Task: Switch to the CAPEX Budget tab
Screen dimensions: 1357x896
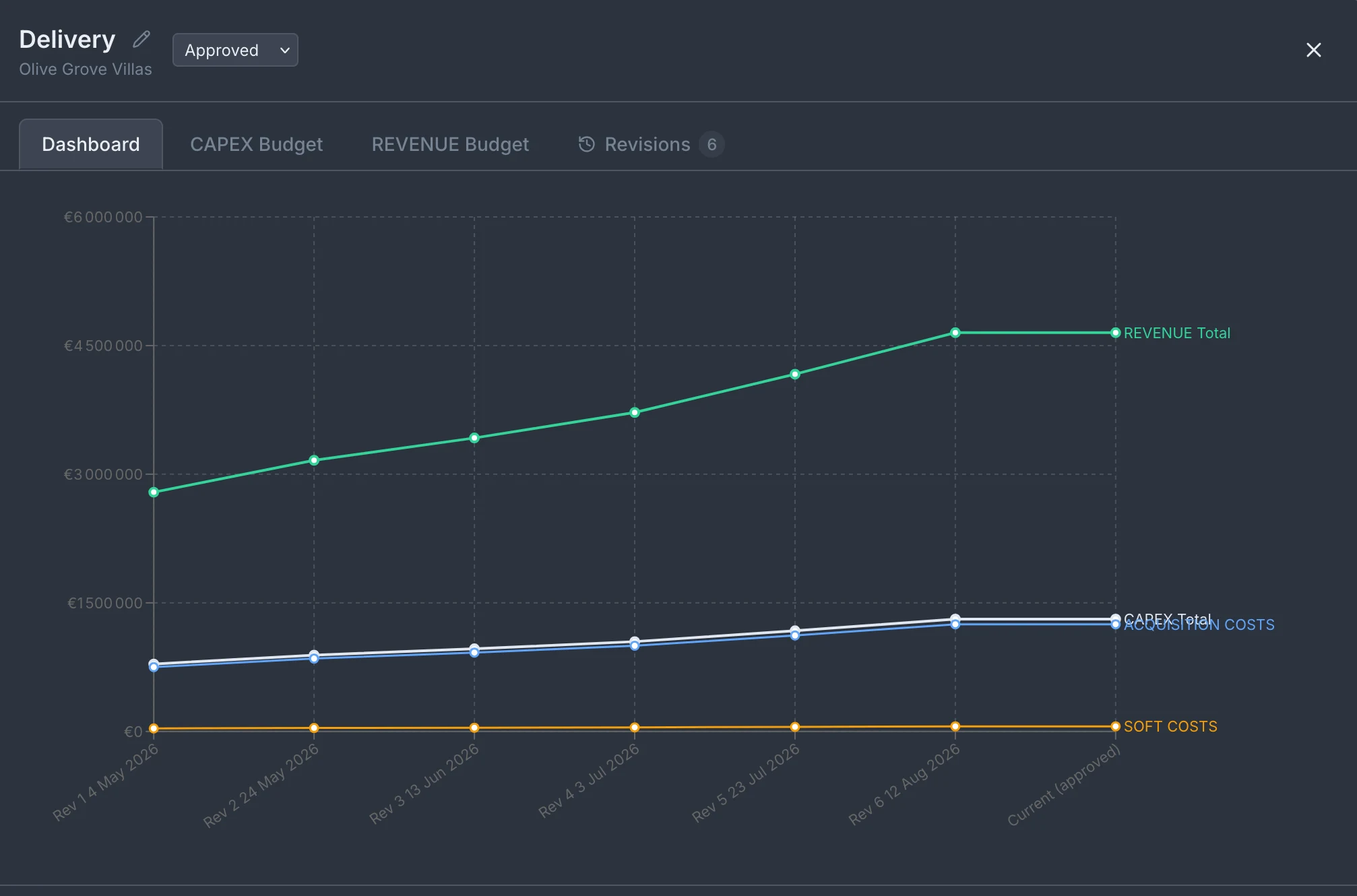Action: [256, 144]
